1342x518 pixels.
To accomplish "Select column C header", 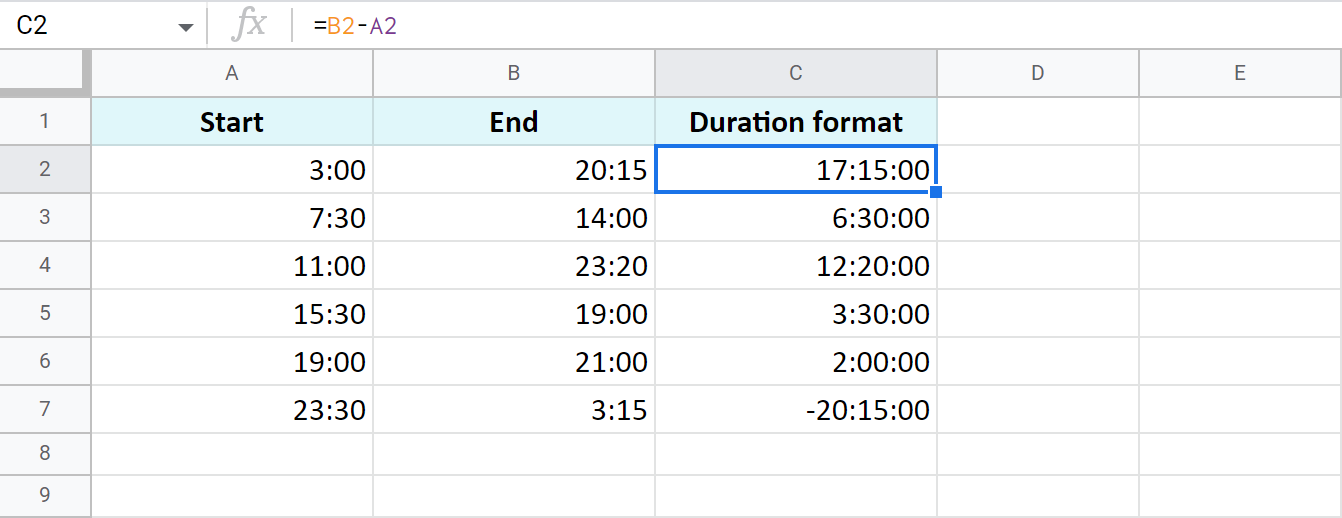I will click(x=796, y=72).
